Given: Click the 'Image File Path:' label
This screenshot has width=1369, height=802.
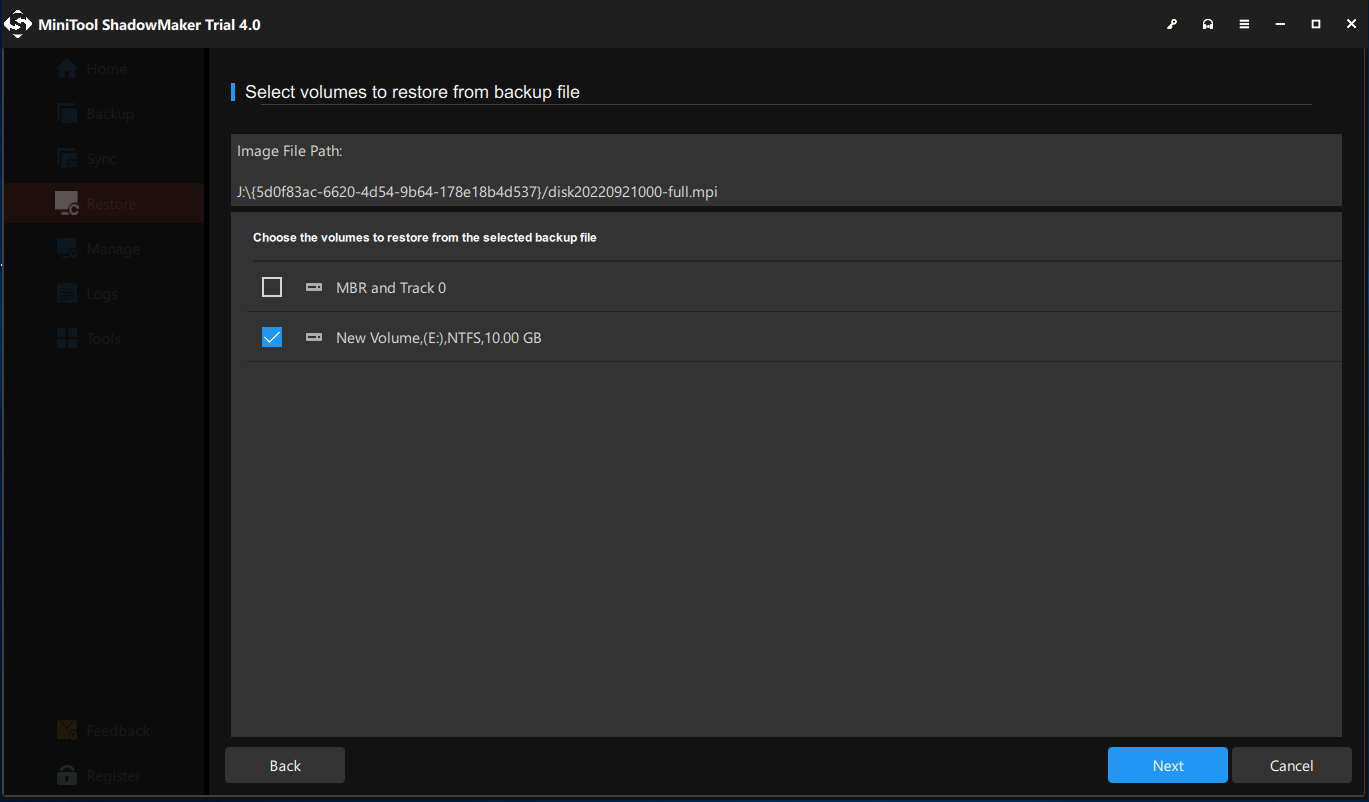Looking at the screenshot, I should [x=289, y=151].
